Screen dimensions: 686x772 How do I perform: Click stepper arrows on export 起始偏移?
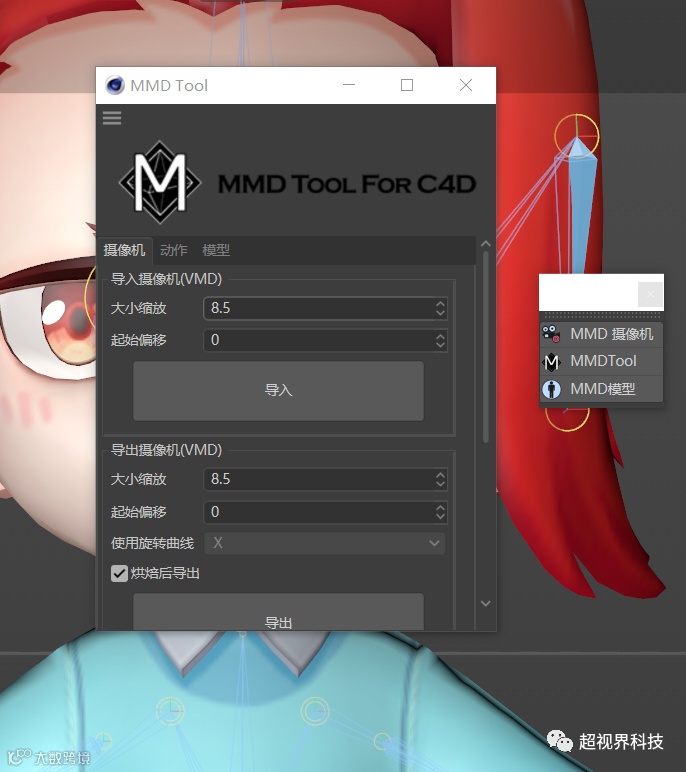pos(440,512)
